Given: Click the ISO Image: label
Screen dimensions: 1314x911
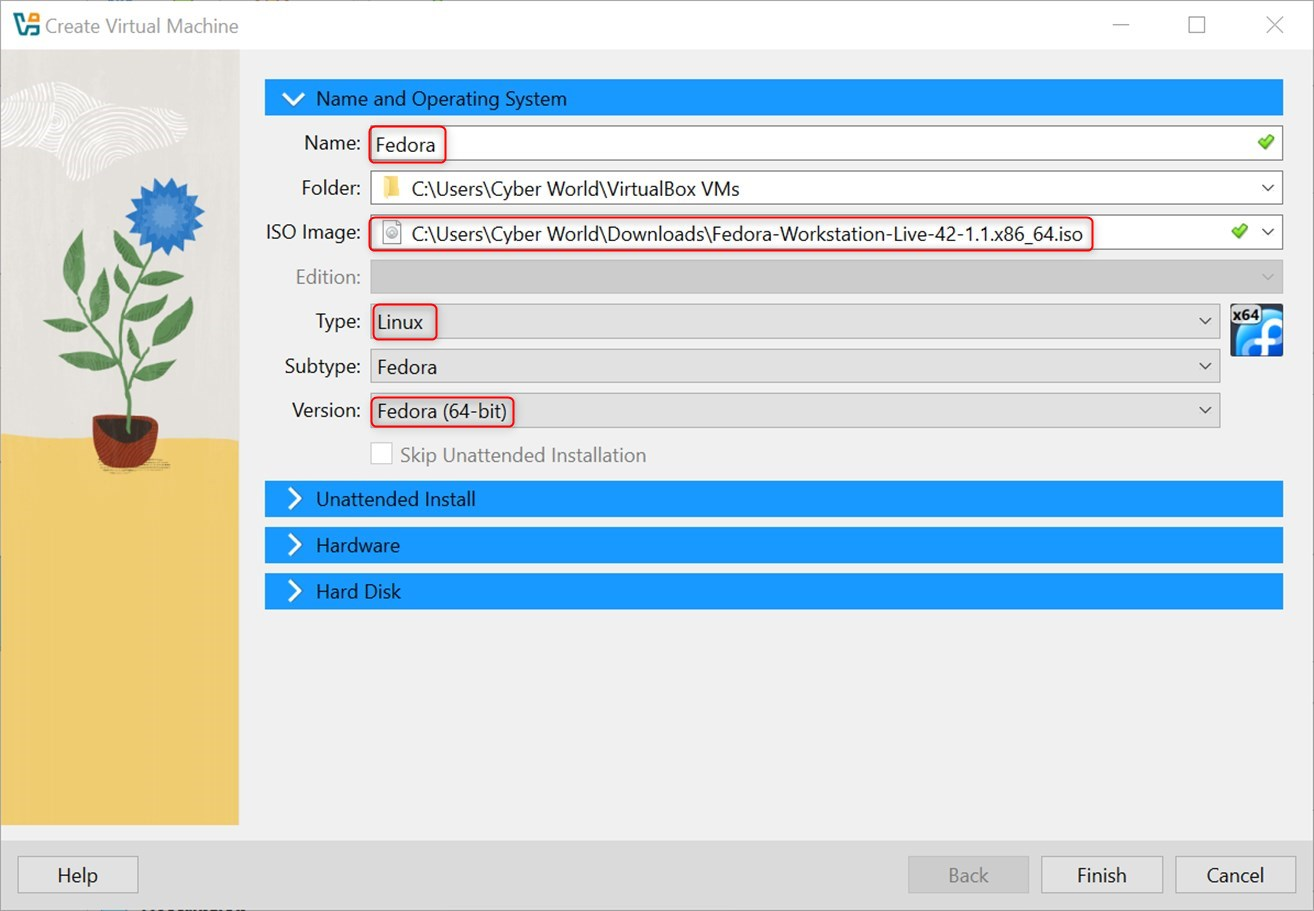Looking at the screenshot, I should 313,232.
